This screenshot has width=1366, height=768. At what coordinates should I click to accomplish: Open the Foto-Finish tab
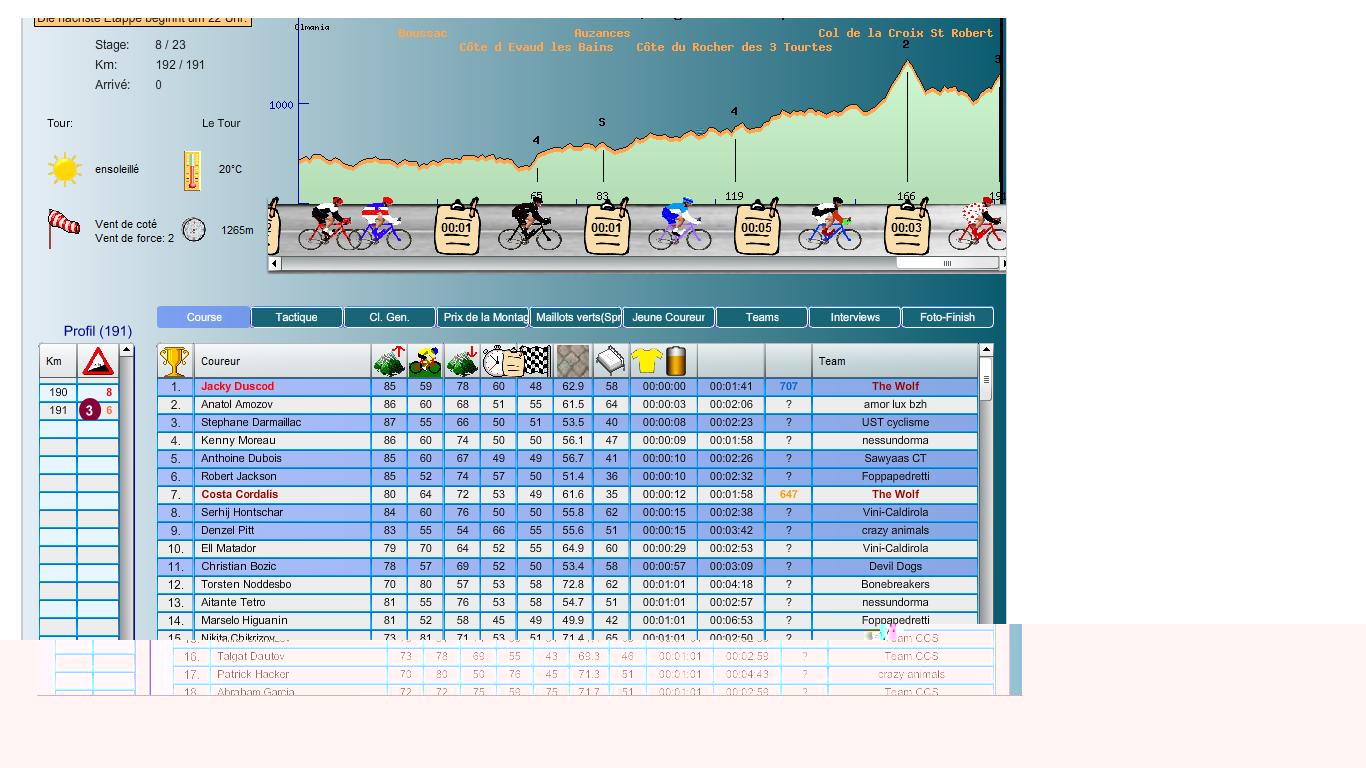click(x=947, y=317)
